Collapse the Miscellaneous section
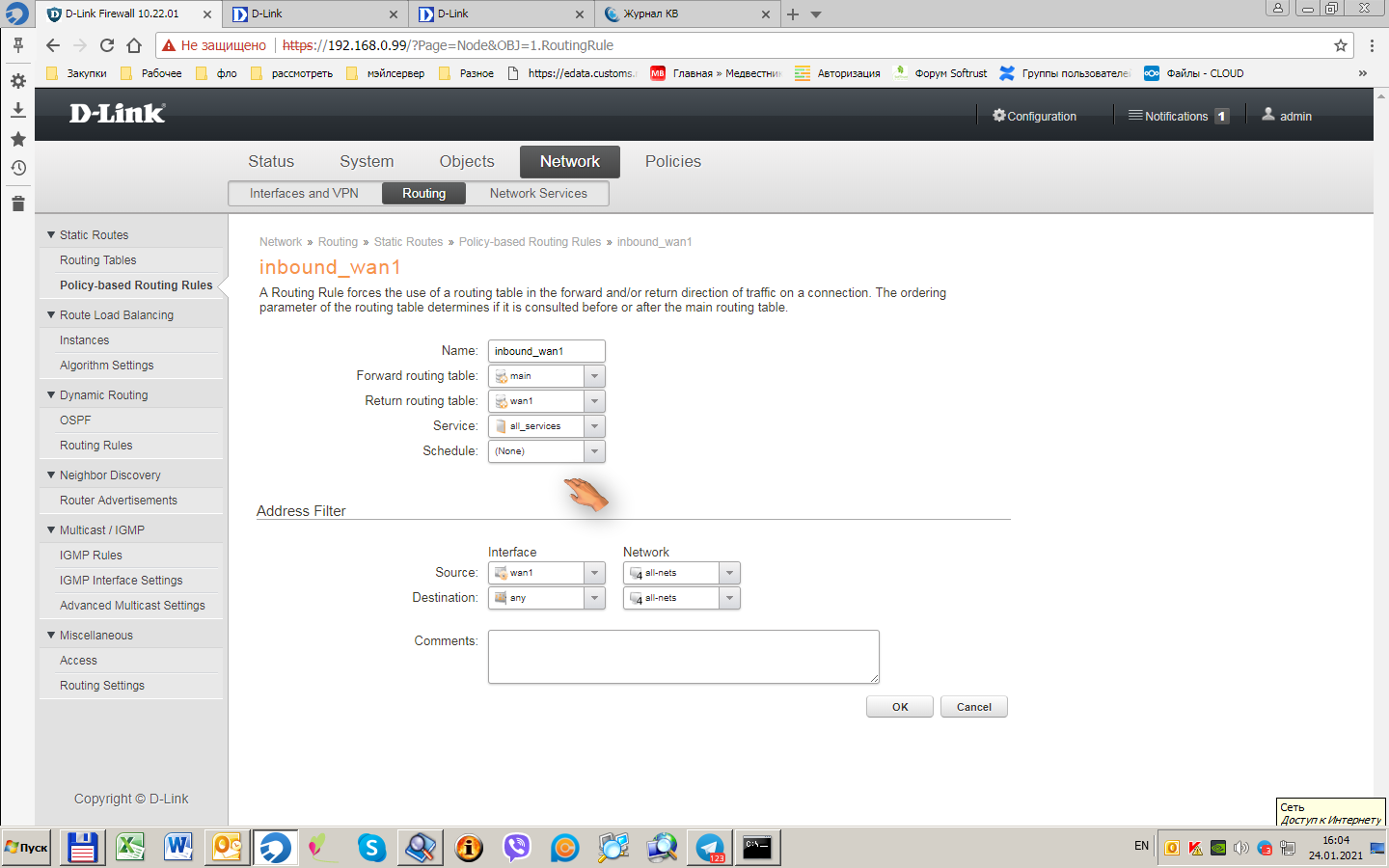The image size is (1389, 868). click(51, 635)
